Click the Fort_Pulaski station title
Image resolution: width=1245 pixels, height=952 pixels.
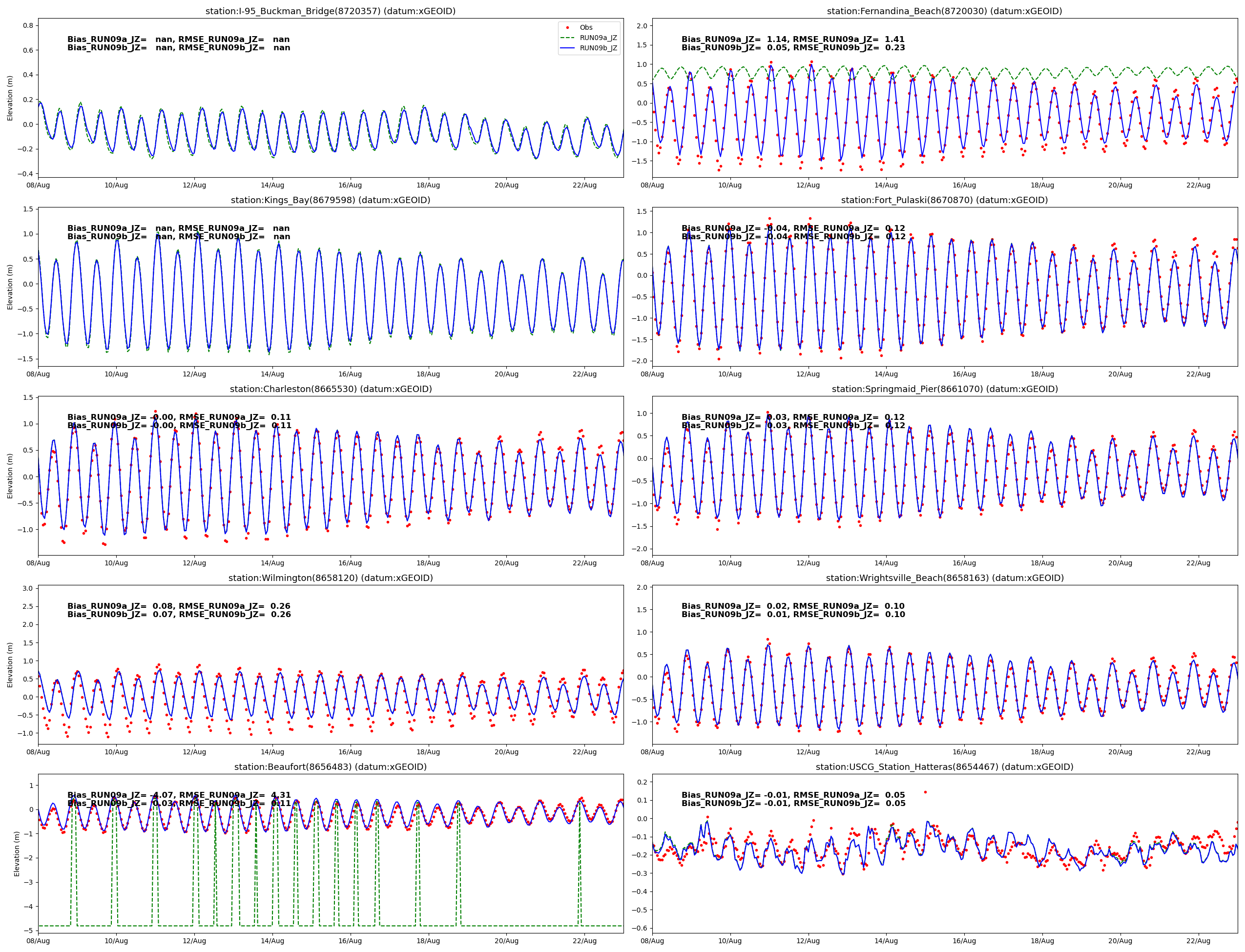coord(944,200)
